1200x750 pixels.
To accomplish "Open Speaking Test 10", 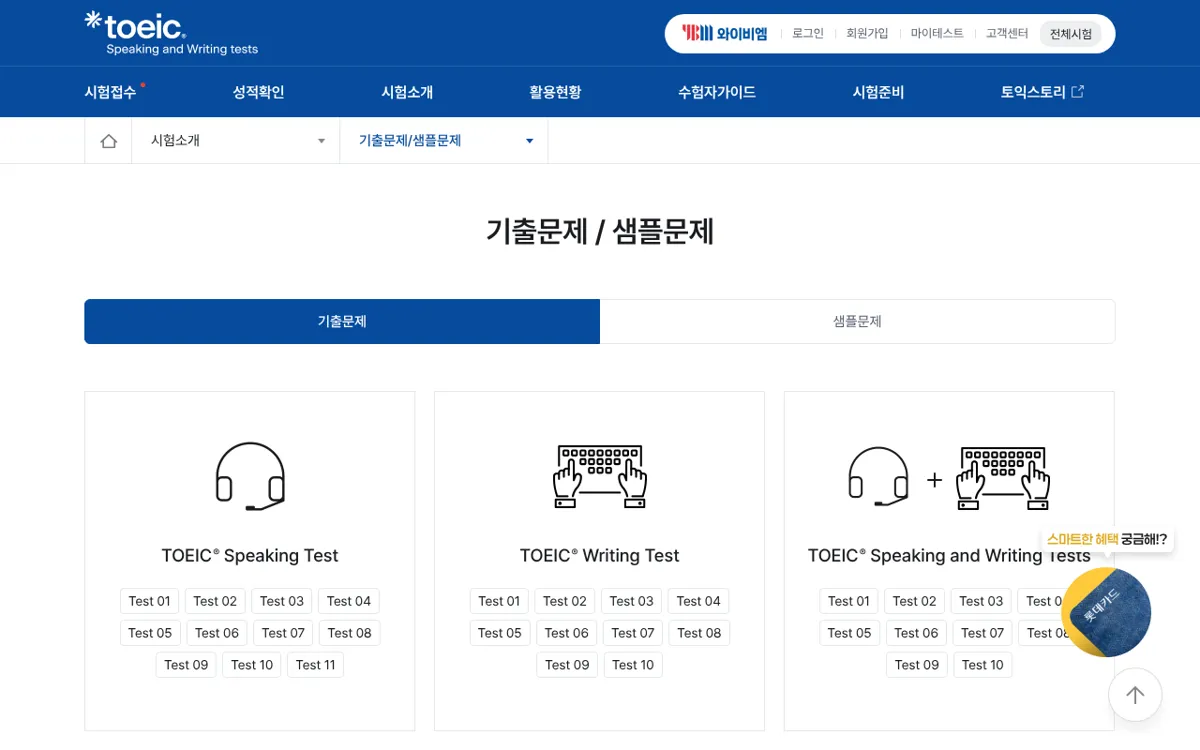I will tap(252, 665).
